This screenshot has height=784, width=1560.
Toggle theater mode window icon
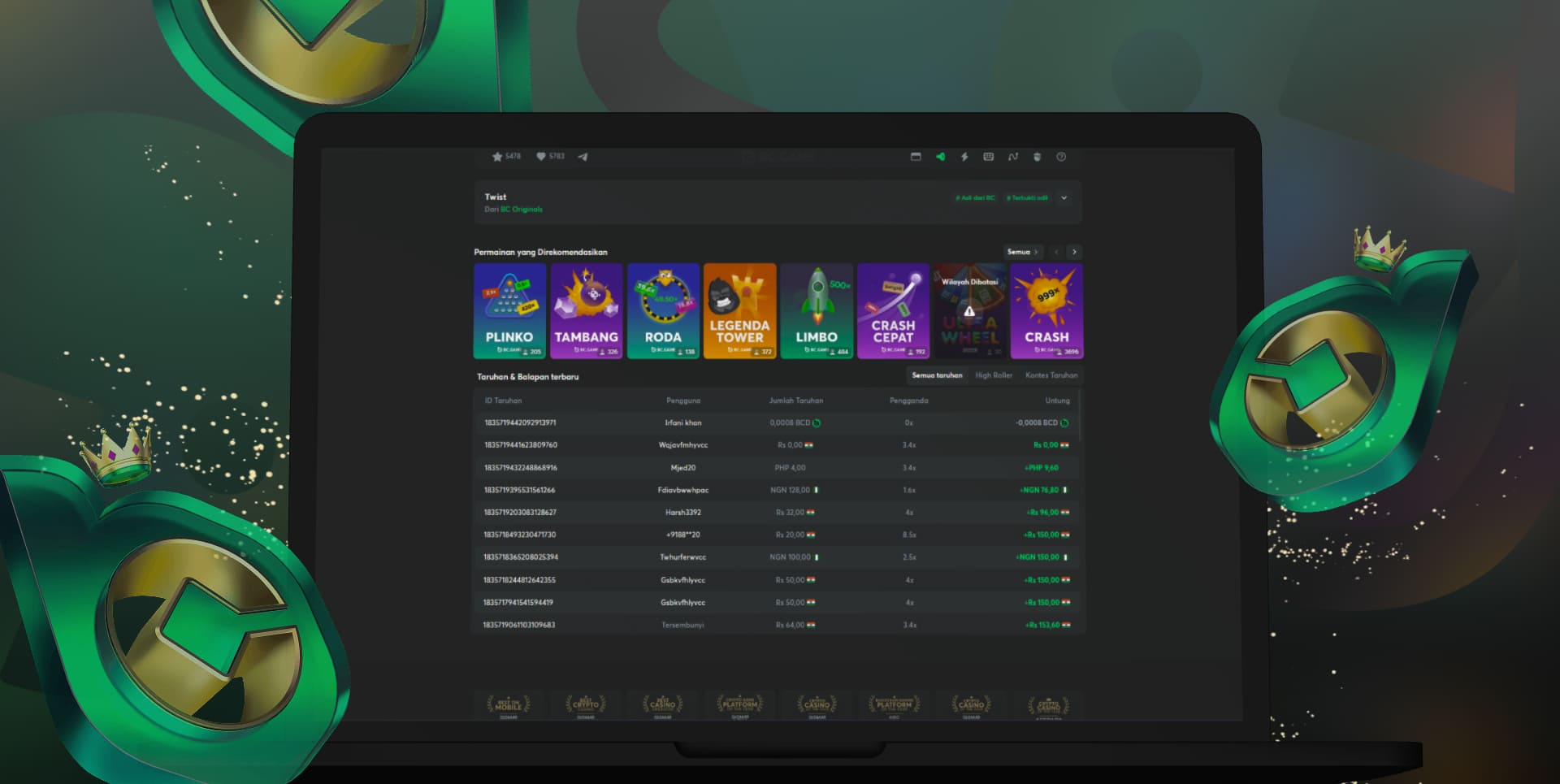pyautogui.click(x=916, y=157)
